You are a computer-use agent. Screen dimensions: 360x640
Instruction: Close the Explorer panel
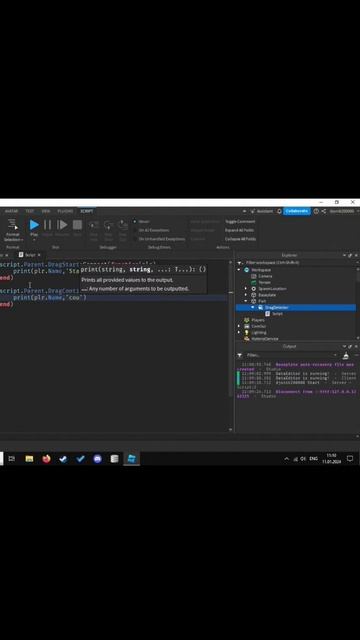tap(356, 255)
